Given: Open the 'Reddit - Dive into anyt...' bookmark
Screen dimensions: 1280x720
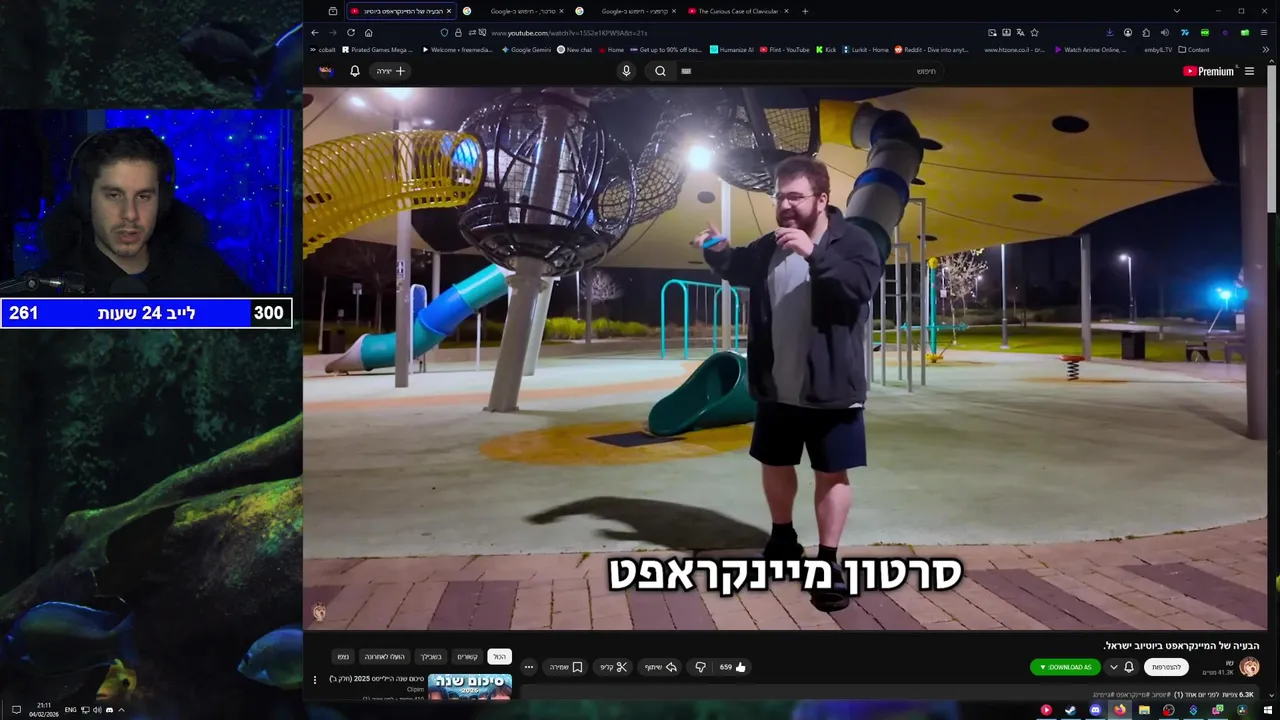Looking at the screenshot, I should coord(931,49).
